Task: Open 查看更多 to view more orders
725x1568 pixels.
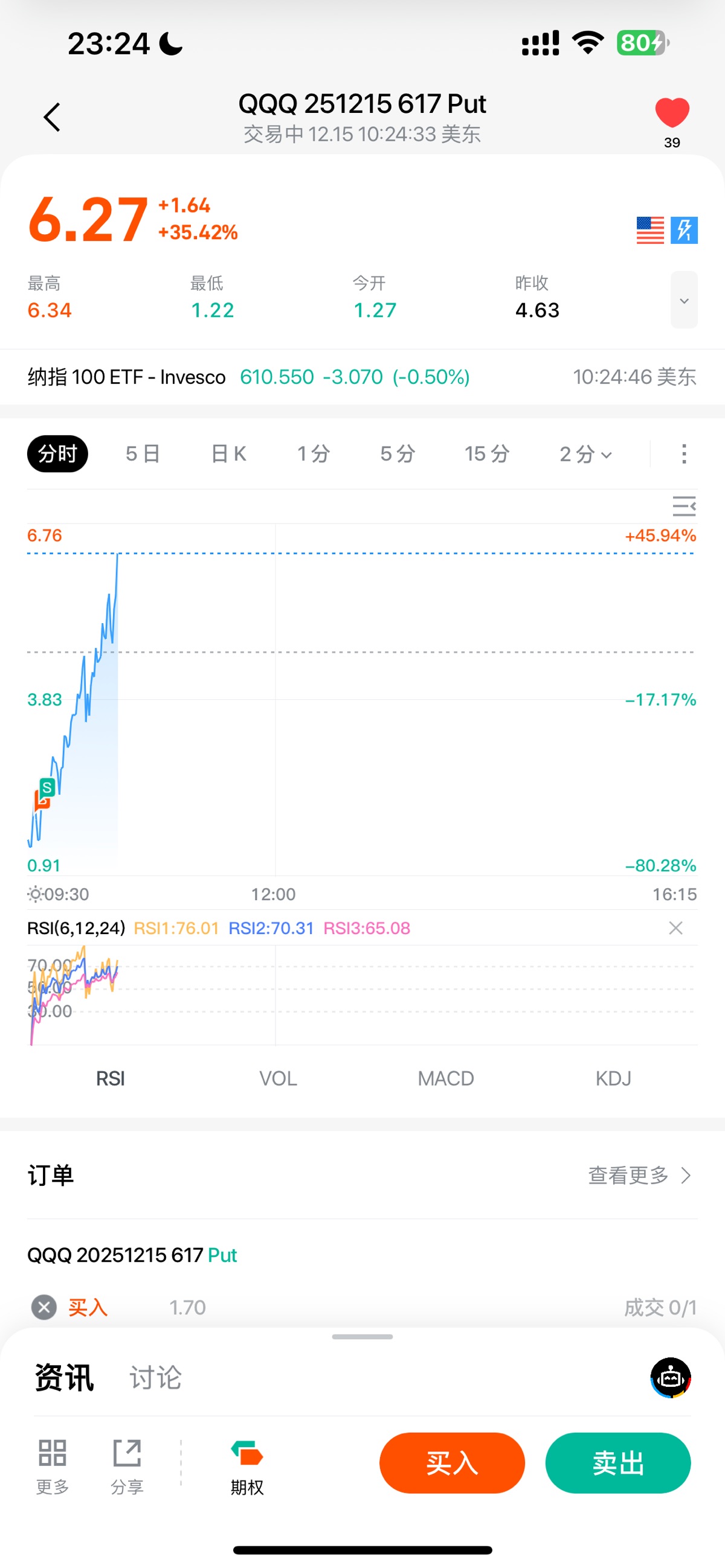Action: [x=639, y=1176]
